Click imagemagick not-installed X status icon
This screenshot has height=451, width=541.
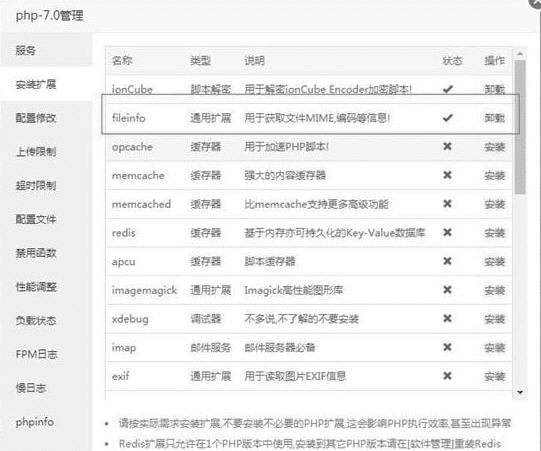pyautogui.click(x=447, y=290)
